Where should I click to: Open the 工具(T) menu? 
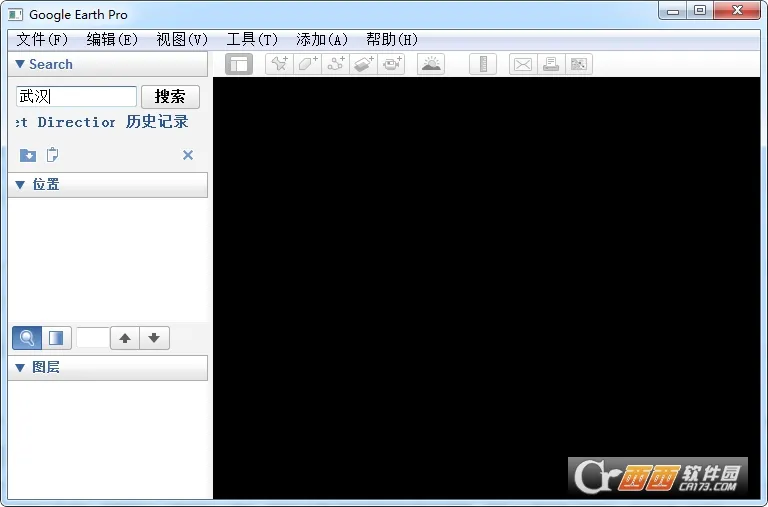click(x=252, y=40)
